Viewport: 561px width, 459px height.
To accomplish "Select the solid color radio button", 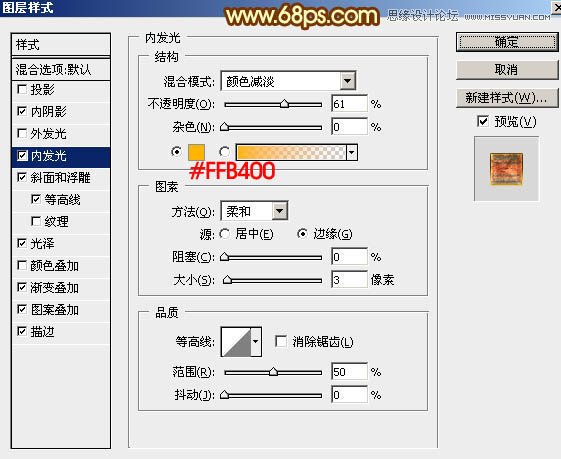I will pyautogui.click(x=176, y=152).
